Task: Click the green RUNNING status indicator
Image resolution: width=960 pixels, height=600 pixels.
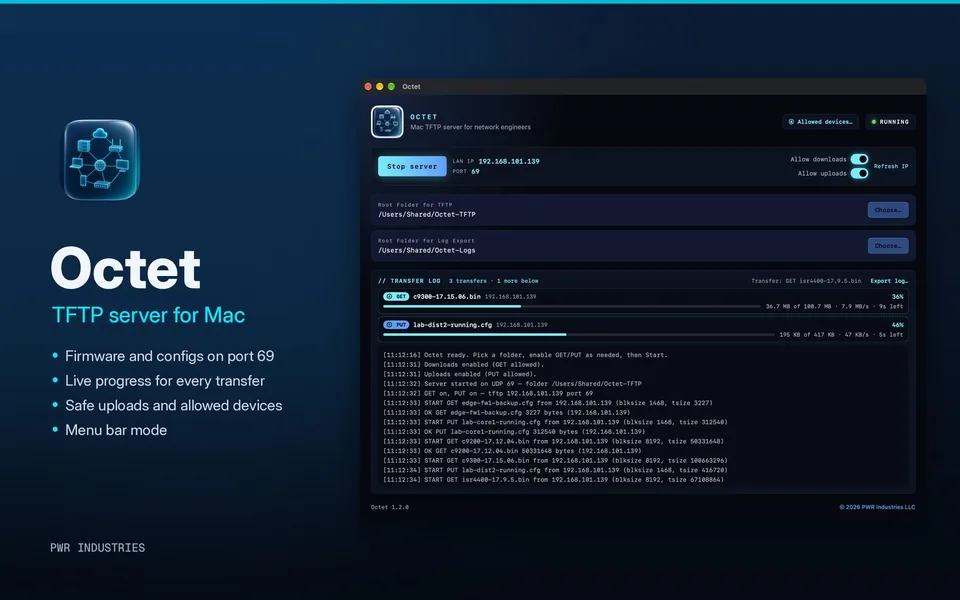Action: click(x=890, y=122)
